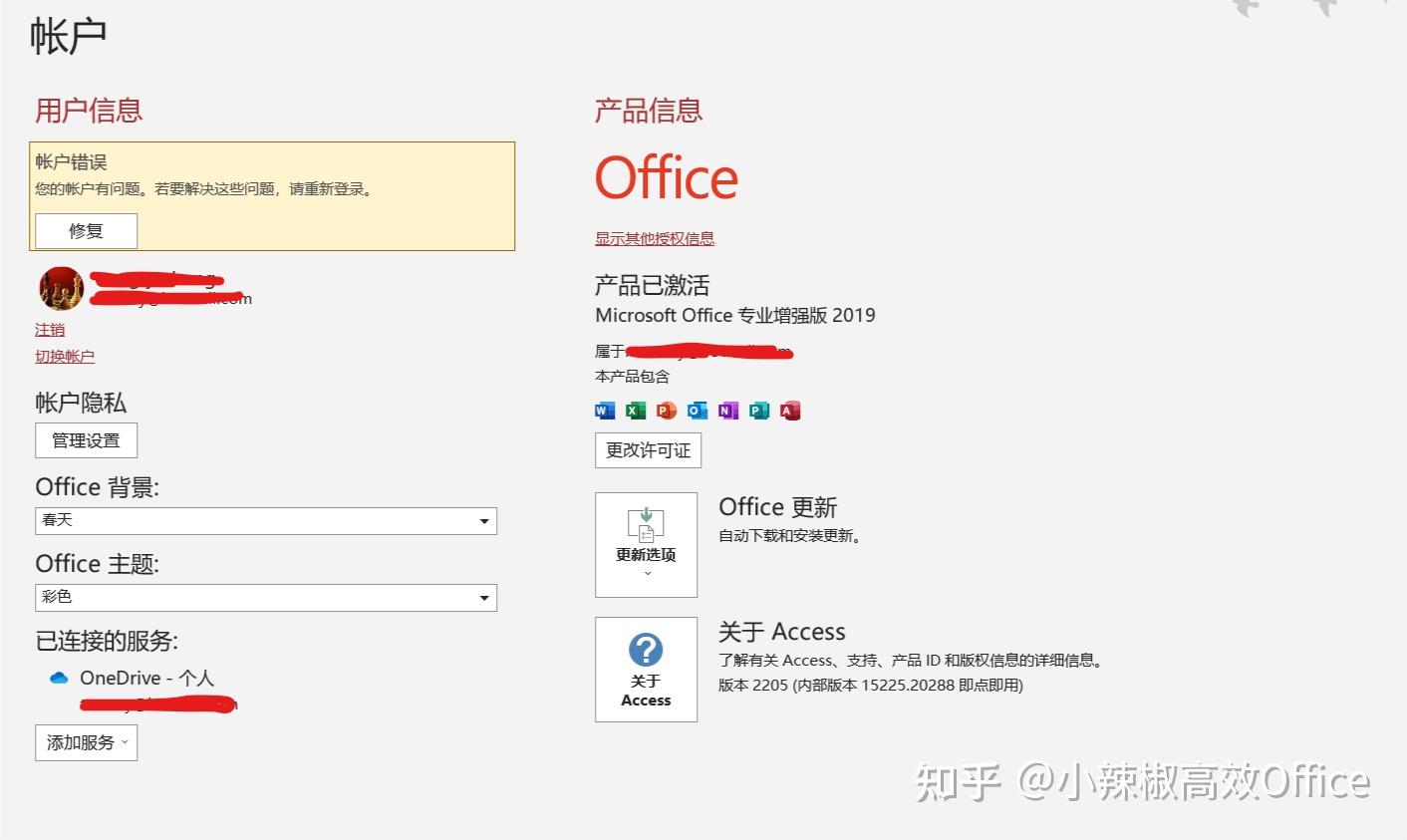This screenshot has height=840, width=1407.
Task: Expand the 添加服务 menu
Action: click(86, 742)
